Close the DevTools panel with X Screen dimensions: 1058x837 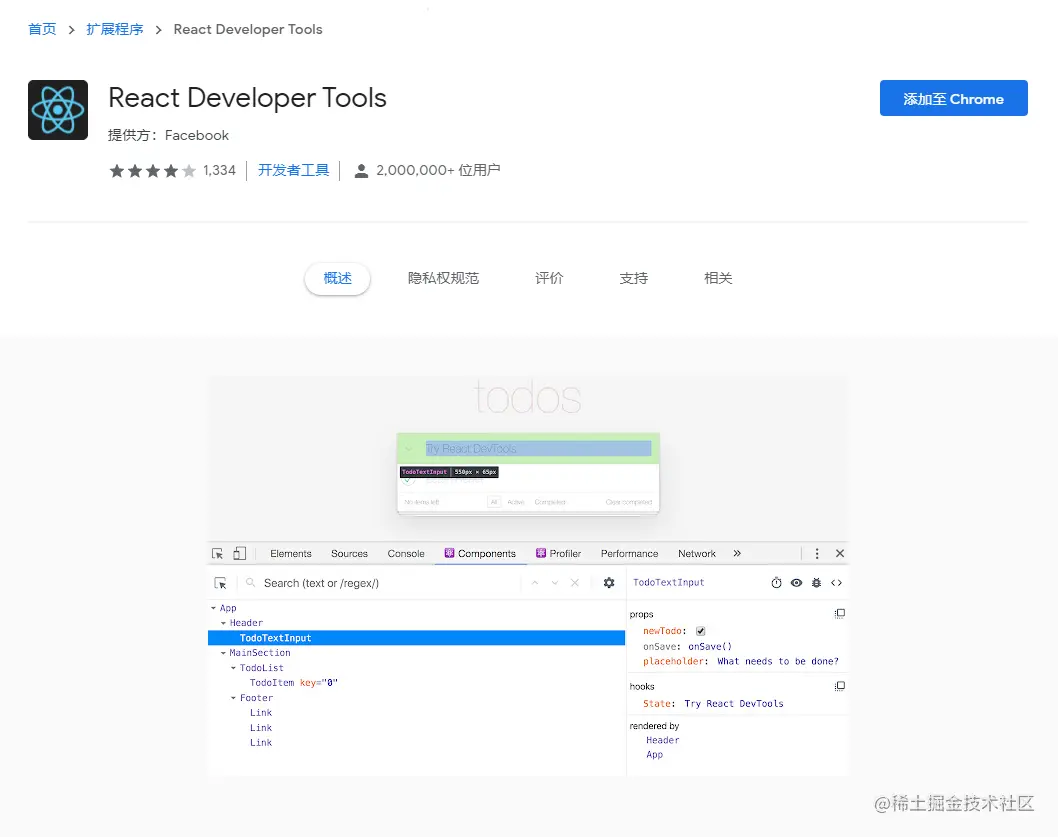[x=840, y=554]
